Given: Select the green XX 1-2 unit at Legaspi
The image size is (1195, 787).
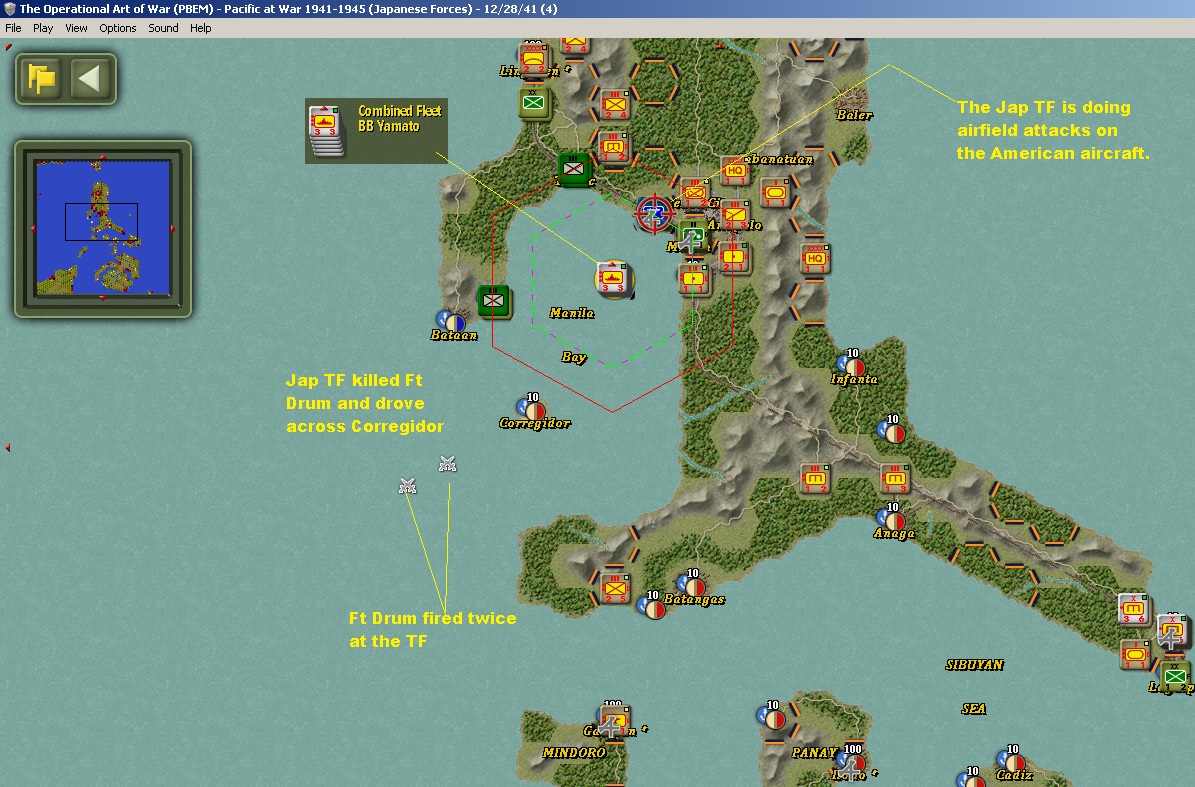Looking at the screenshot, I should (1175, 677).
